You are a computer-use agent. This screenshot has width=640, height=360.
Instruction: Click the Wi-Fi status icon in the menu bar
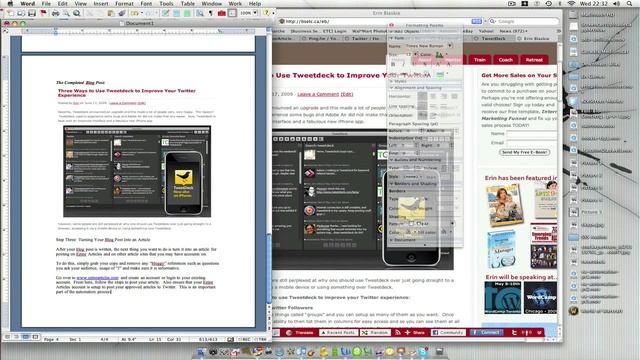click(571, 3)
